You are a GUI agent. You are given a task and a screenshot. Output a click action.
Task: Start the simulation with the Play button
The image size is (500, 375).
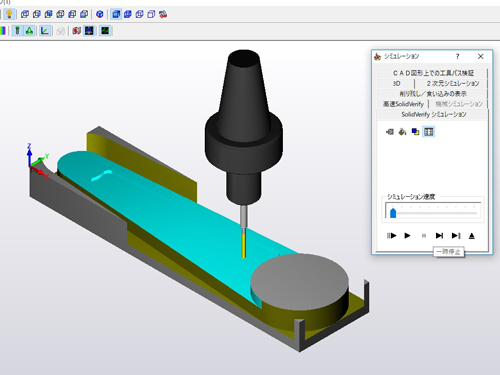click(x=407, y=236)
